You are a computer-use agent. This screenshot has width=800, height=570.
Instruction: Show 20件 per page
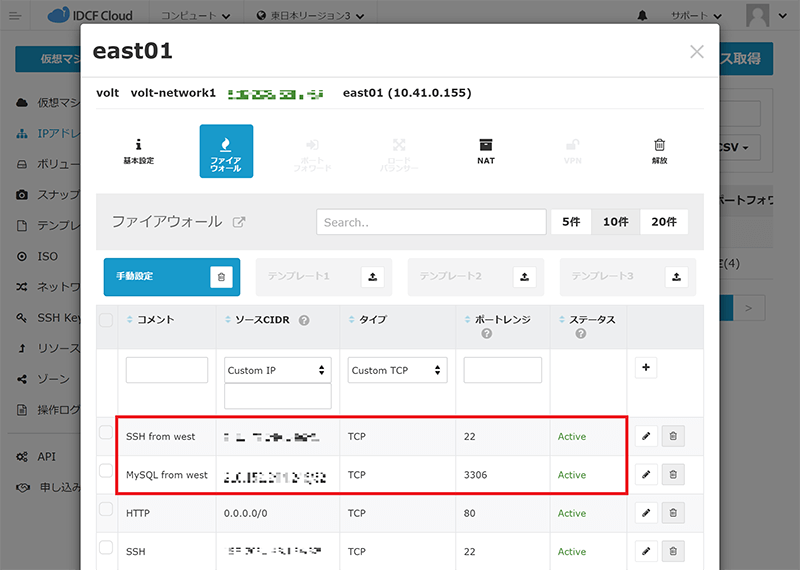click(664, 222)
